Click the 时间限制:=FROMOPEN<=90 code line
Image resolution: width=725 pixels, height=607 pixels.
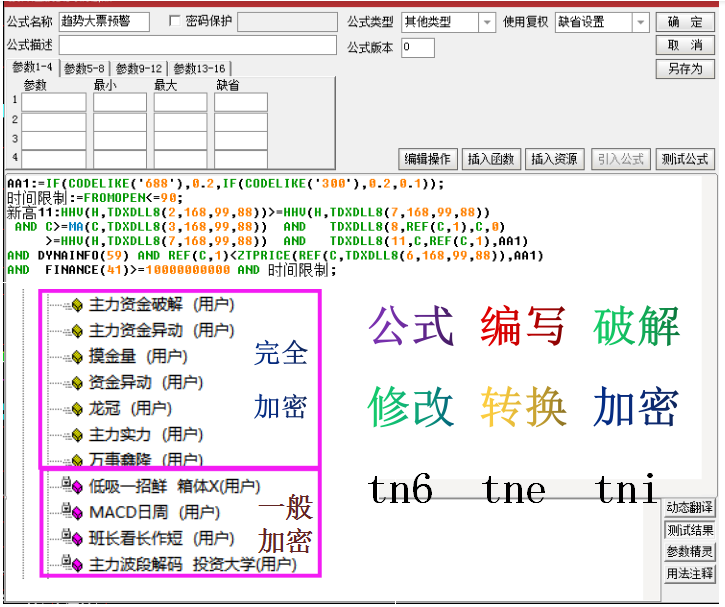[95, 198]
